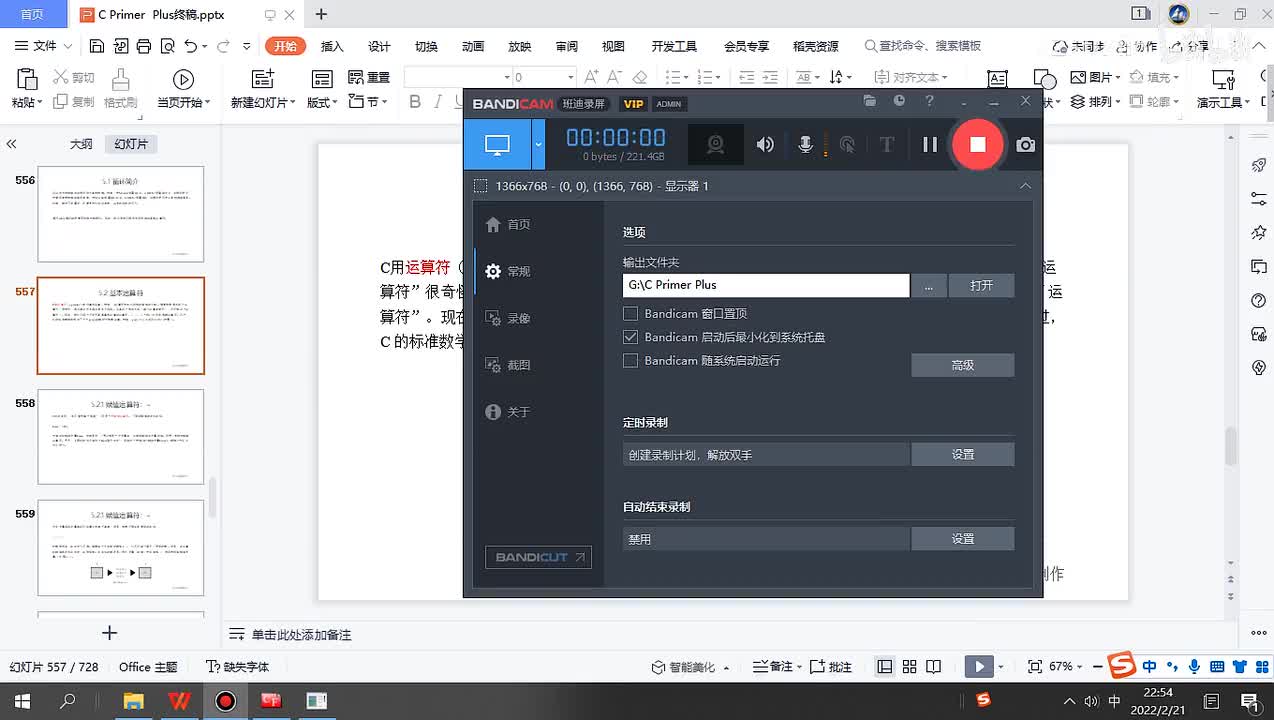Toggle mouse click effects in Bandicam
The width and height of the screenshot is (1274, 720).
point(847,144)
